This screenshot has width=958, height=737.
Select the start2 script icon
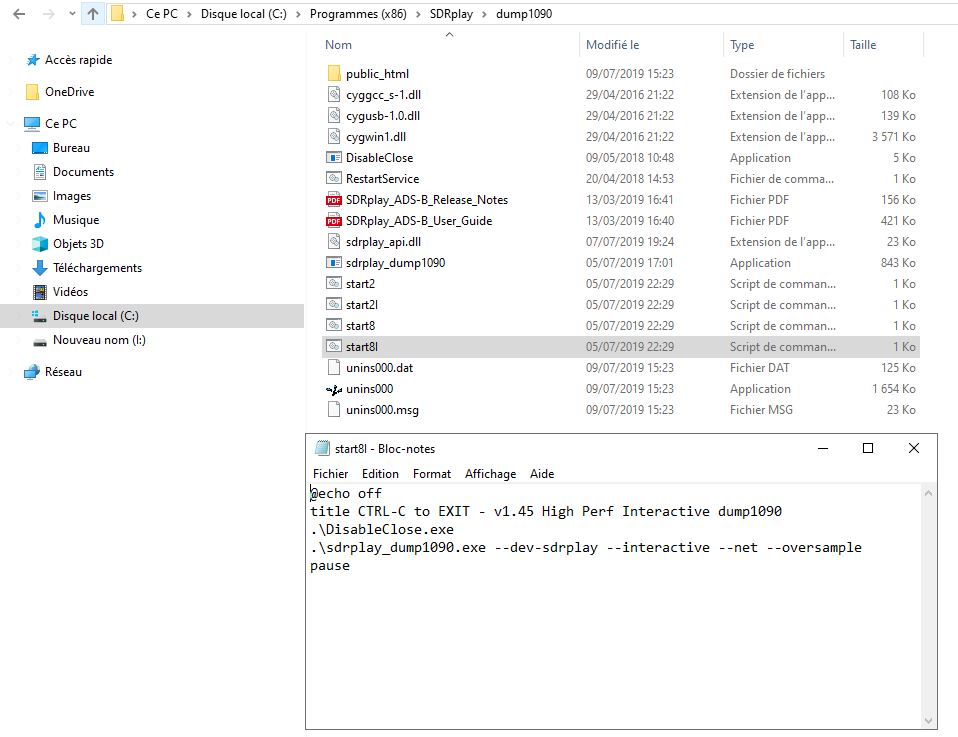tap(334, 284)
